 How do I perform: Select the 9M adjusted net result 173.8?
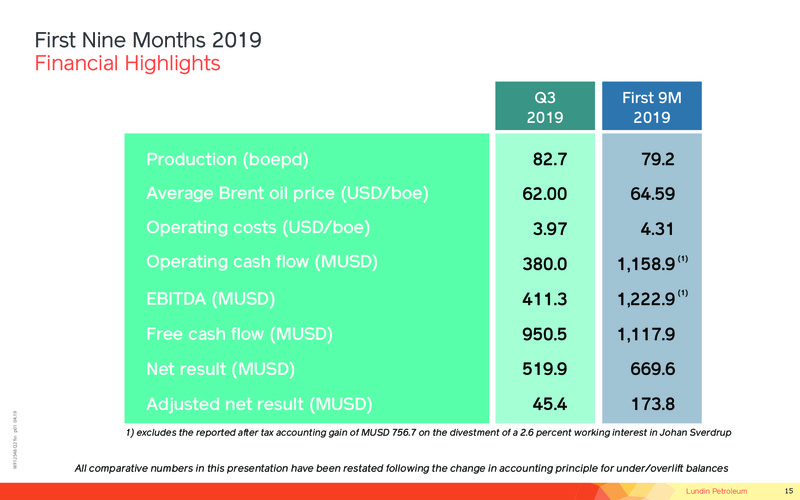[653, 404]
